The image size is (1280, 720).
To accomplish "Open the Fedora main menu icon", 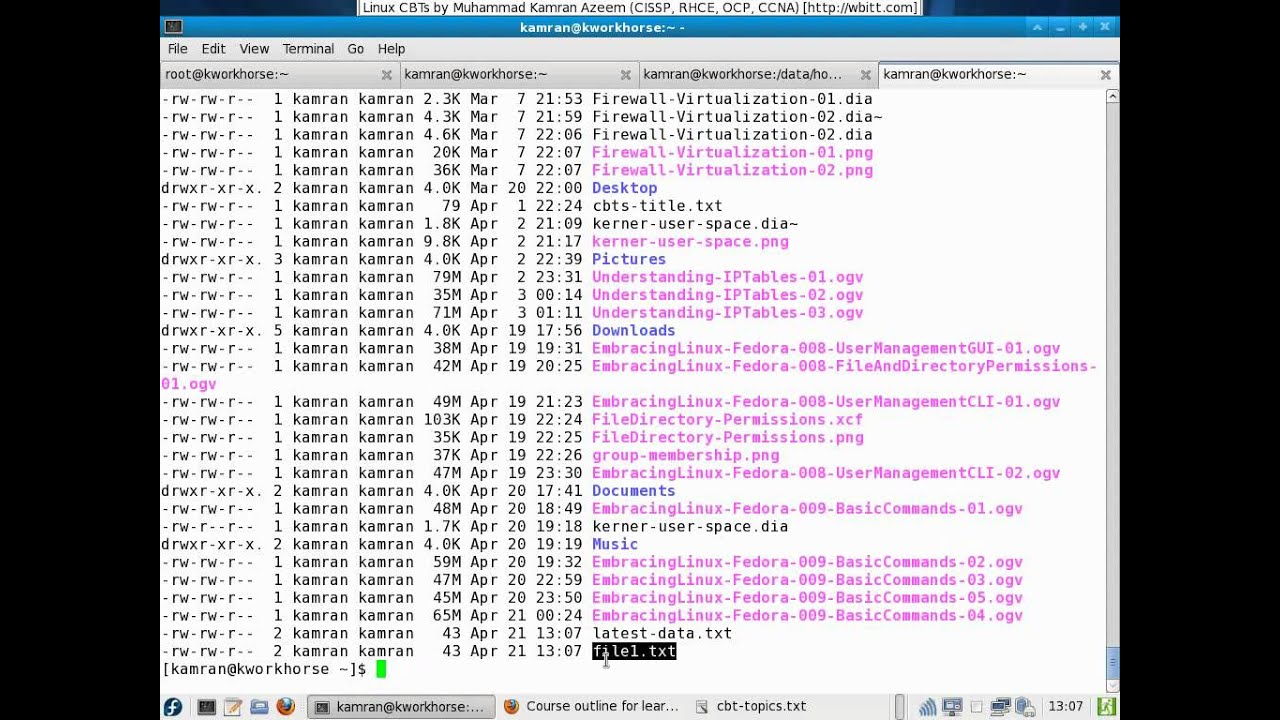I will 173,707.
